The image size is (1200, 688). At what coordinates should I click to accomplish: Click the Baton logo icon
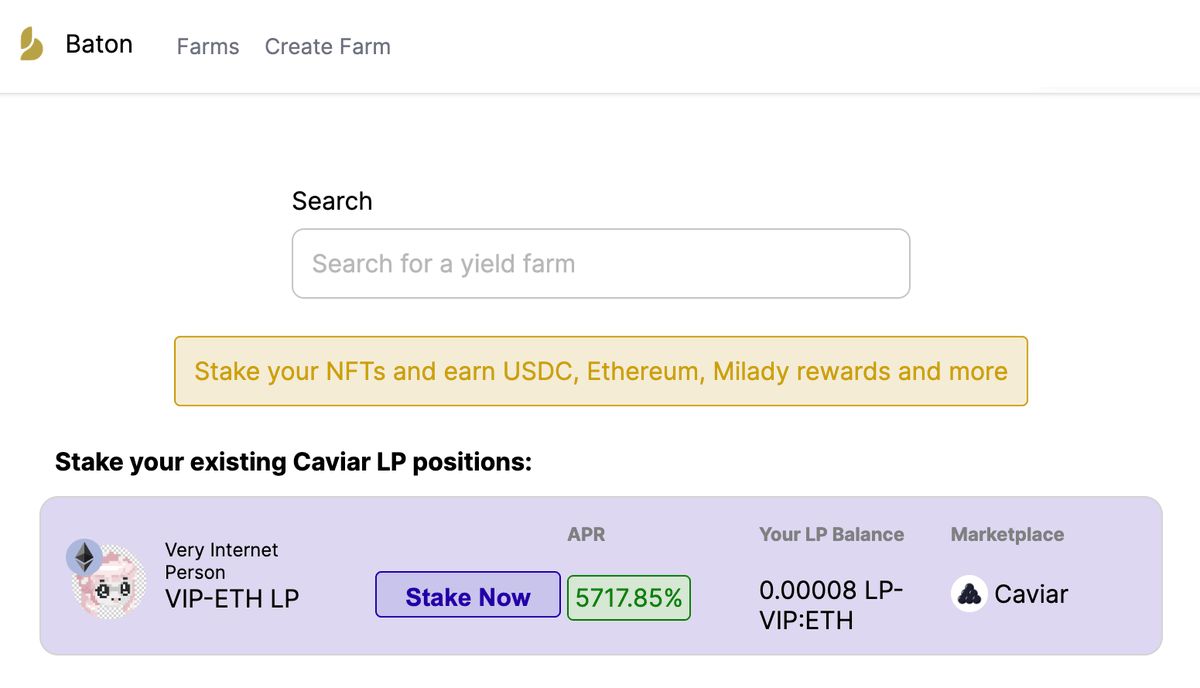tap(32, 44)
